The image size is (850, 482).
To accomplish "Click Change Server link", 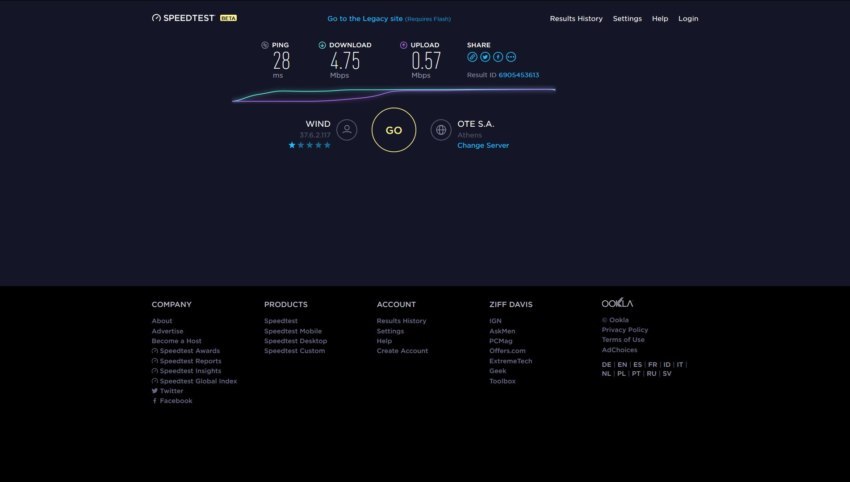I will pyautogui.click(x=483, y=145).
